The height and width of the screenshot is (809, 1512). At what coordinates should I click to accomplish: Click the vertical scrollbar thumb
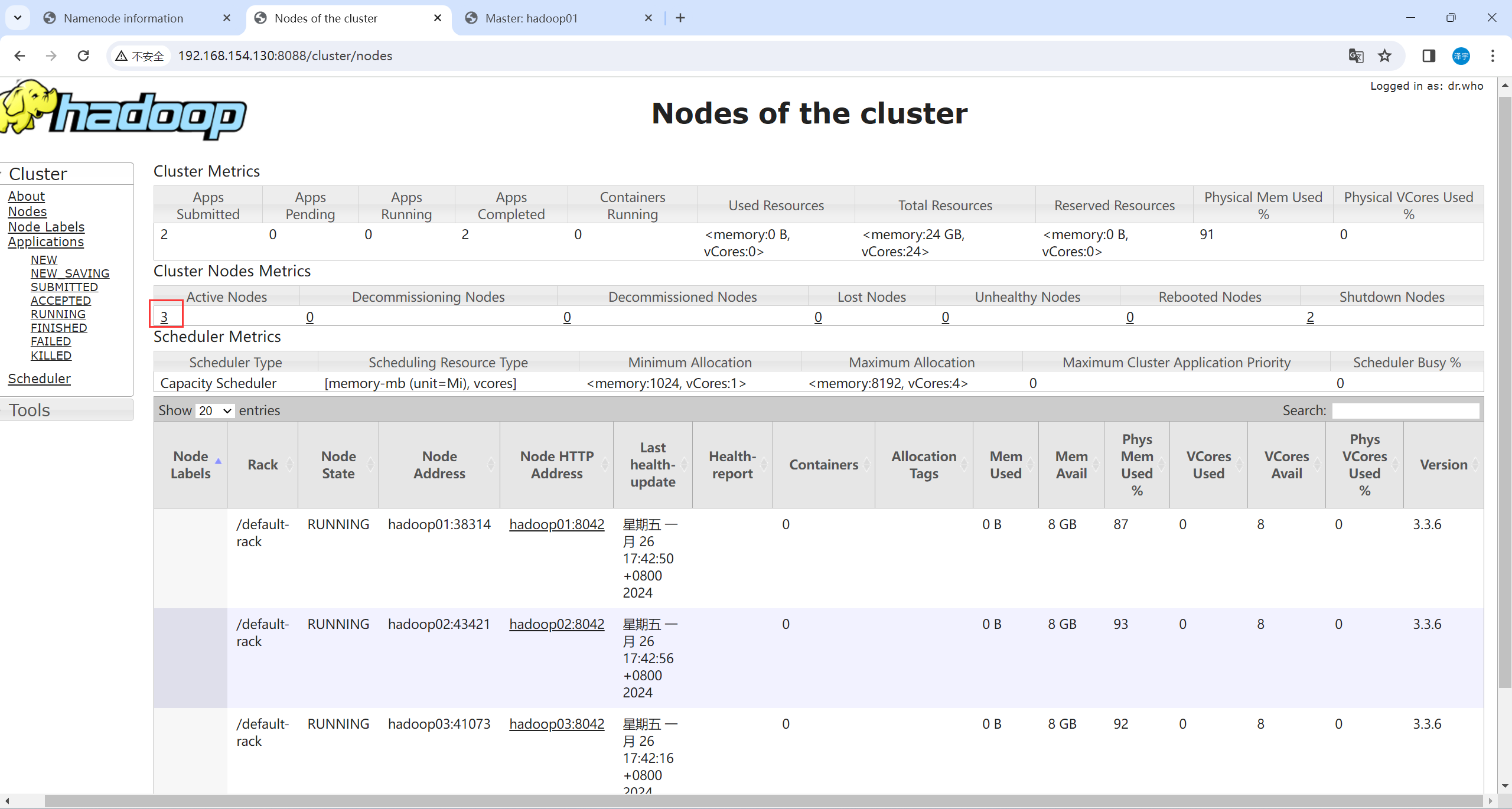tap(1505, 393)
